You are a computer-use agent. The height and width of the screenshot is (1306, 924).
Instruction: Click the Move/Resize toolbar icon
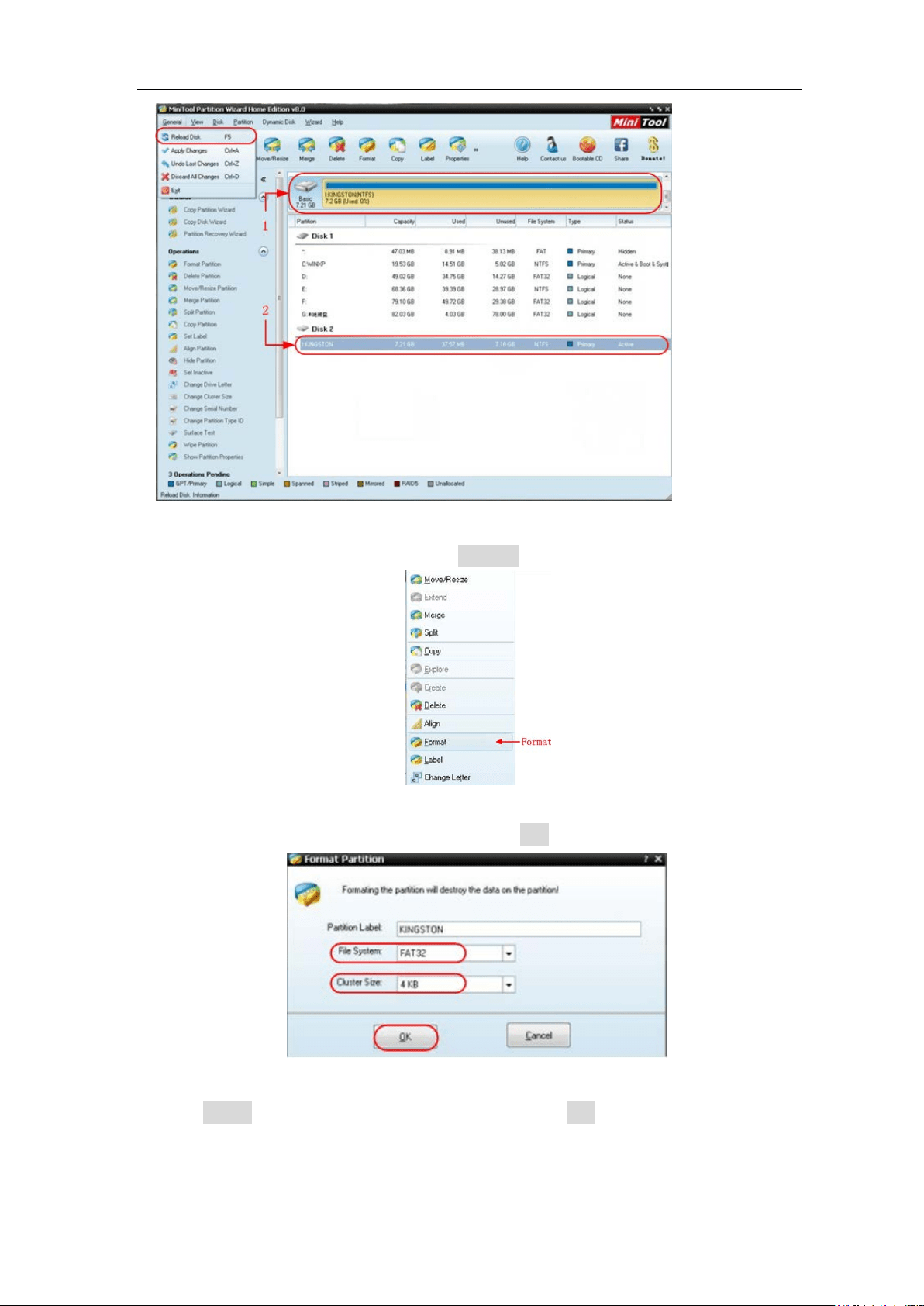[x=272, y=149]
